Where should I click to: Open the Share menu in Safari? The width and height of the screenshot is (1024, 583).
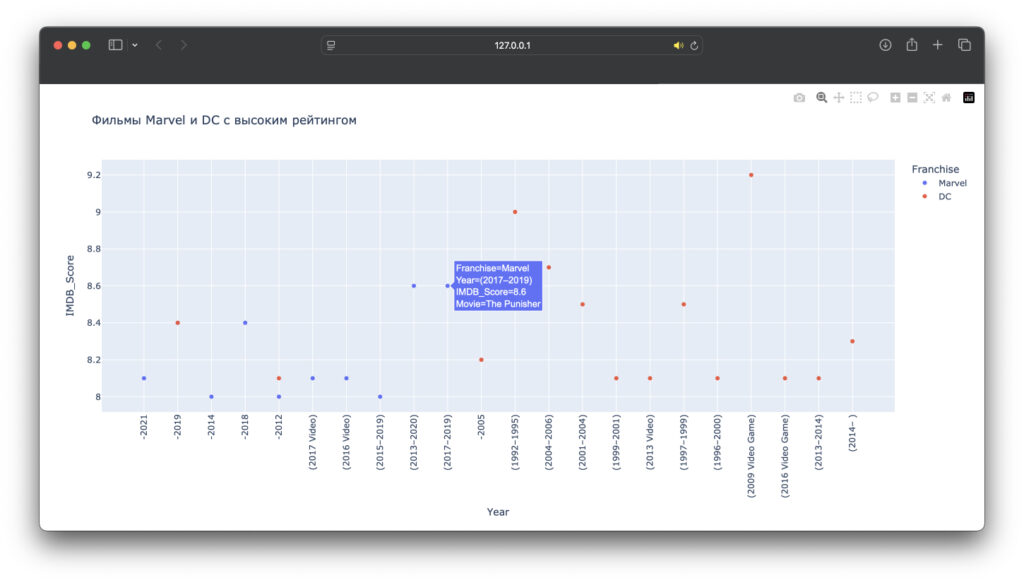(911, 45)
